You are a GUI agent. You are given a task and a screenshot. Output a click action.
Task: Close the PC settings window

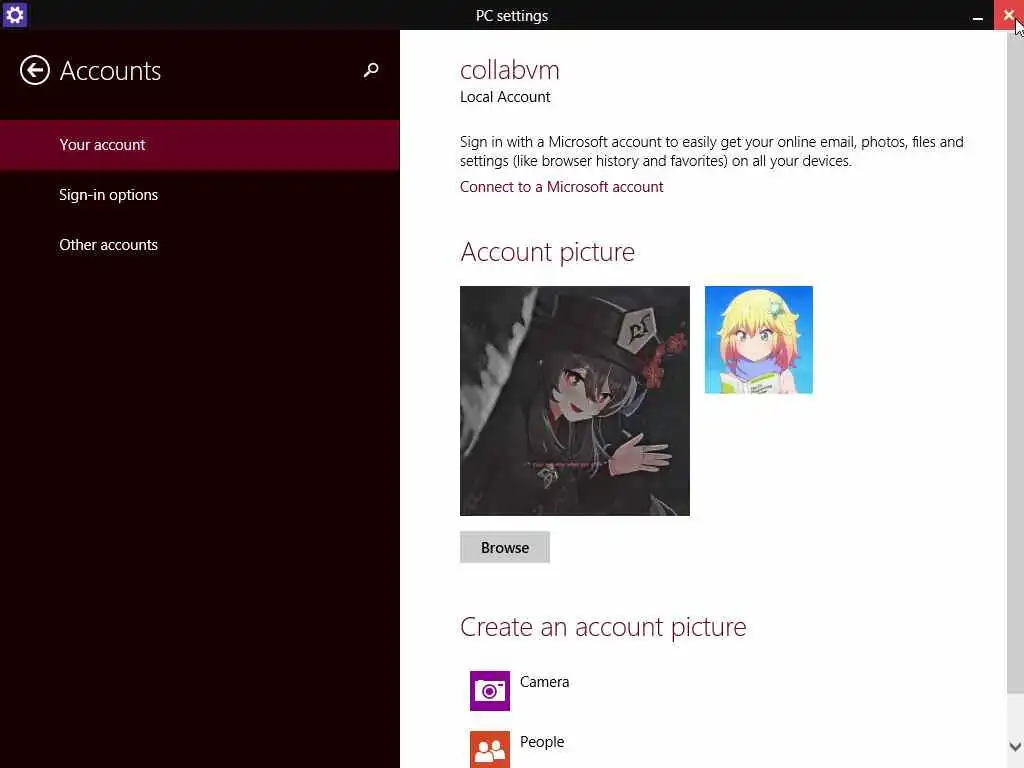click(x=1008, y=14)
